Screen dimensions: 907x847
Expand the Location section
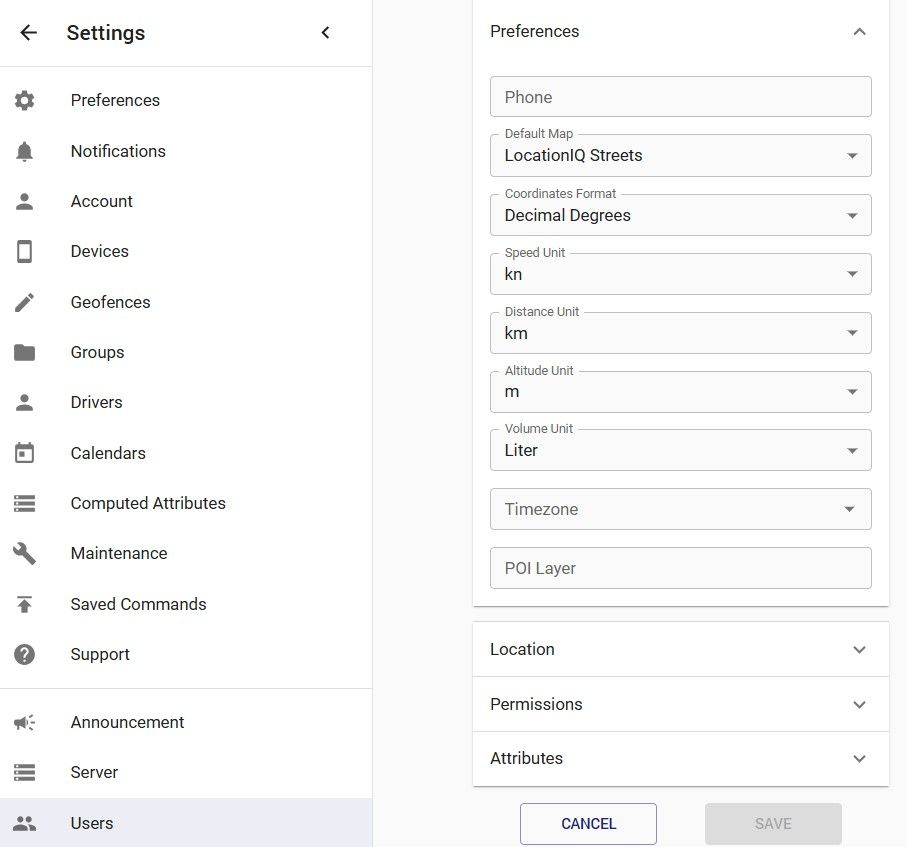(680, 649)
